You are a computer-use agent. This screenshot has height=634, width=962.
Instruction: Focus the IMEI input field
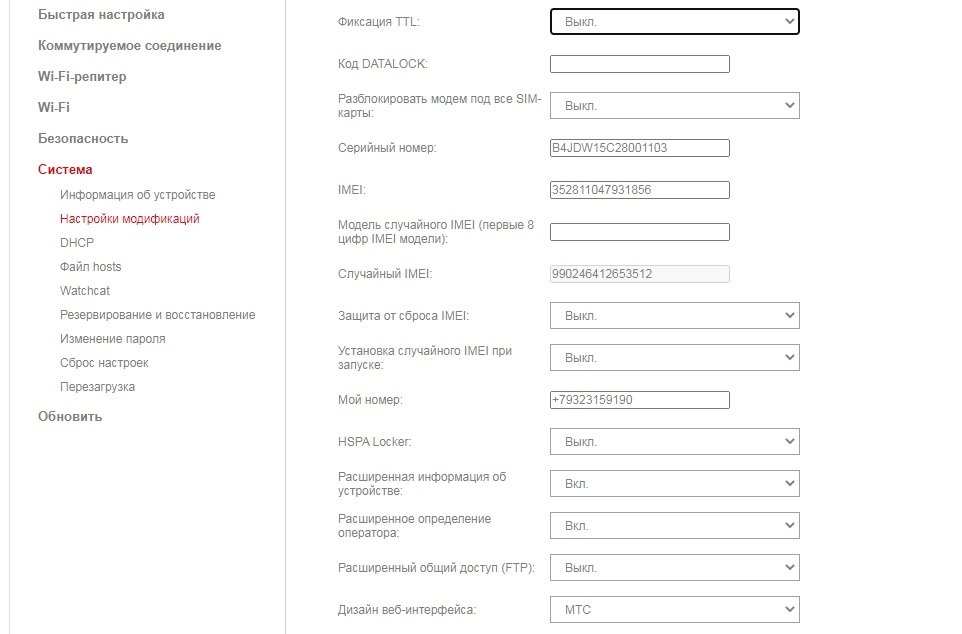pos(640,190)
